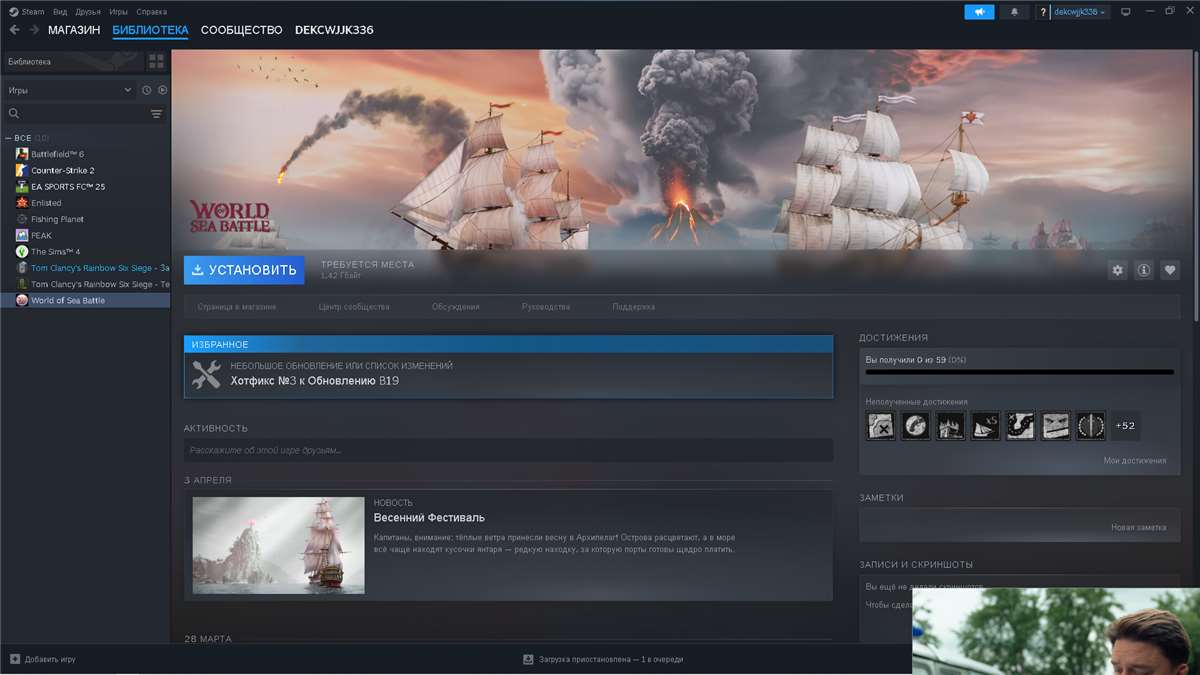The image size is (1200, 675).
Task: Select Fishing Planet in game list
Action: (57, 219)
